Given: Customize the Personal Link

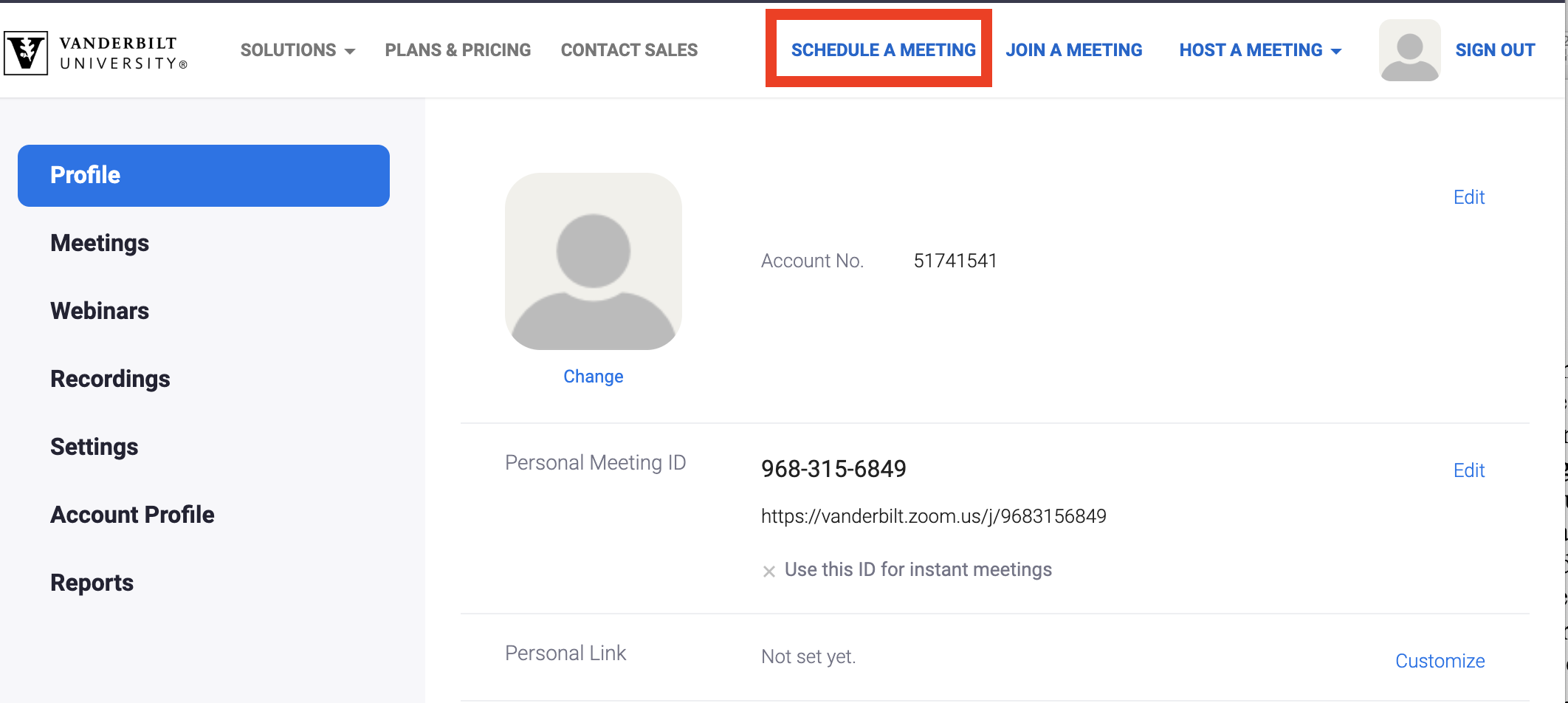Looking at the screenshot, I should coord(1440,661).
